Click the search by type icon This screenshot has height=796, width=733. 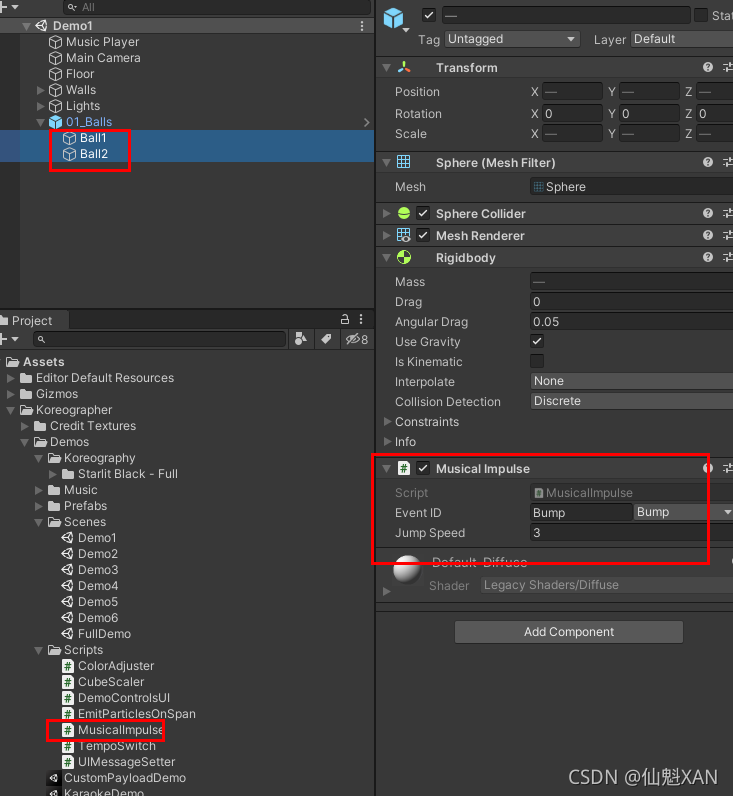[301, 339]
